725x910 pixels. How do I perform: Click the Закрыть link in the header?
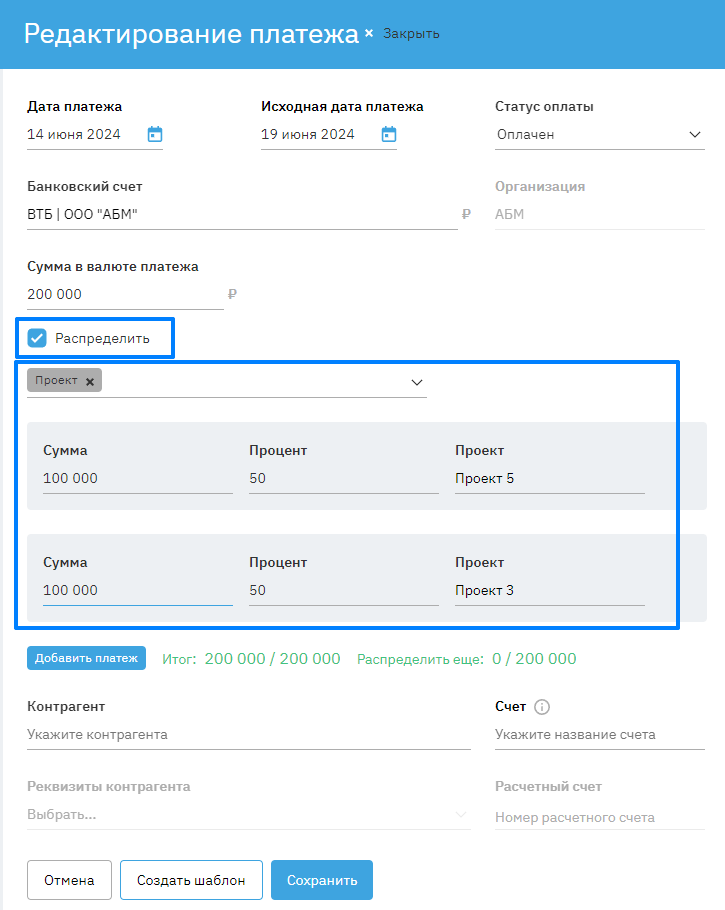[411, 34]
